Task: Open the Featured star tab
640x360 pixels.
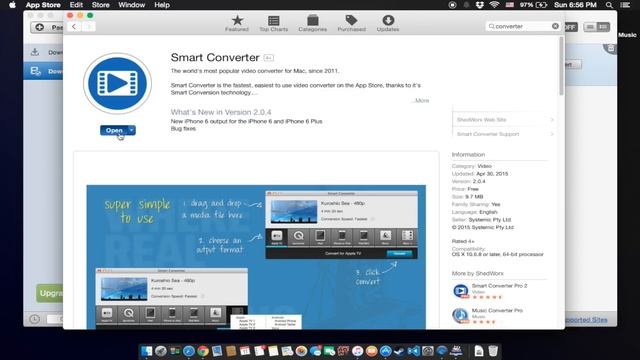Action: (x=237, y=23)
